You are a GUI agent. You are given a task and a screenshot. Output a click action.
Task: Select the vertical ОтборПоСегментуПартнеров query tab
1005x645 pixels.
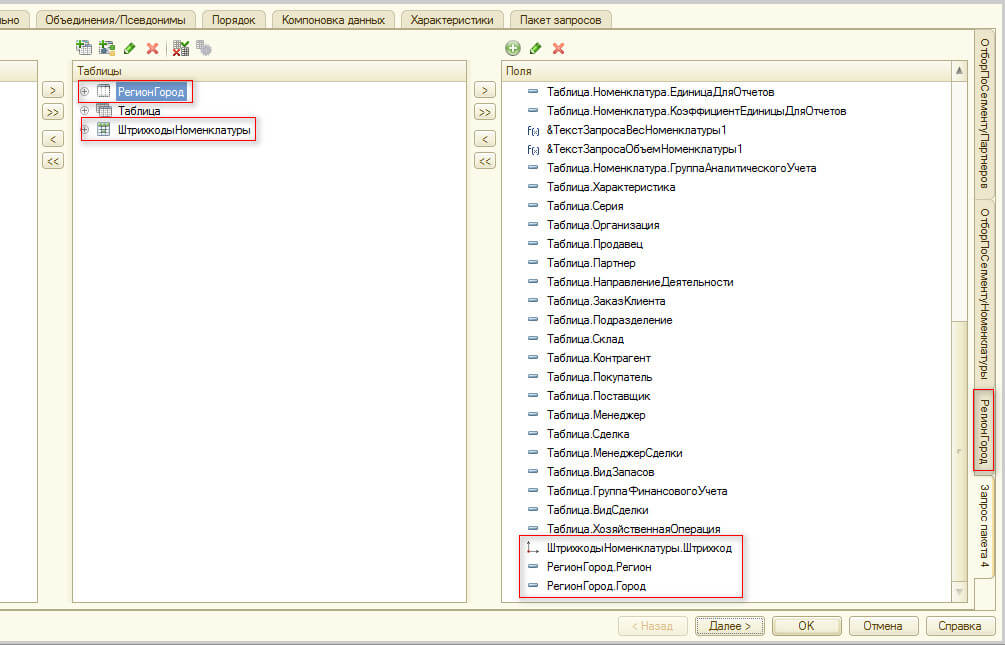pyautogui.click(x=984, y=110)
